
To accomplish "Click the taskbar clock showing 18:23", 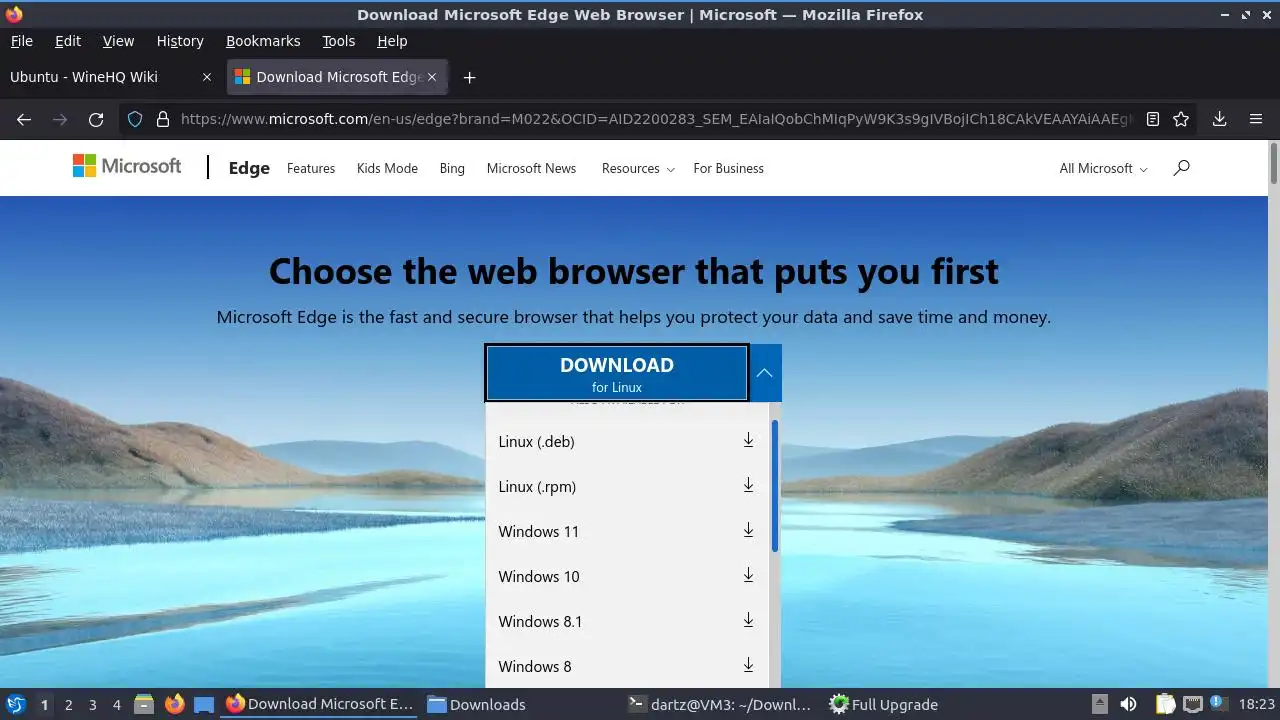I will (1256, 704).
